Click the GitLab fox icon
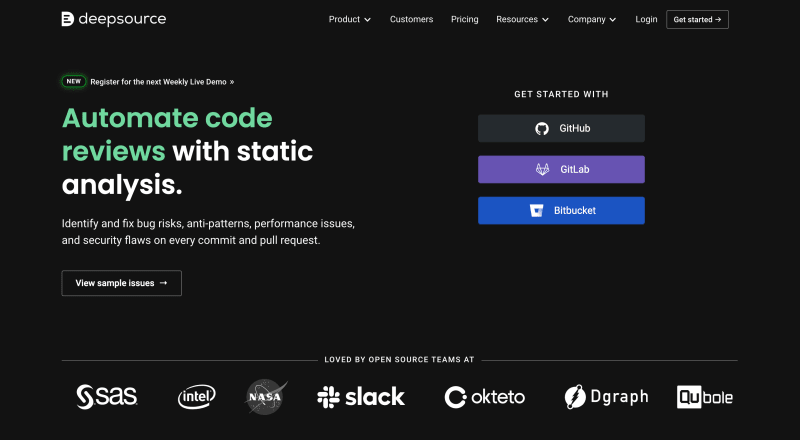Image resolution: width=800 pixels, height=440 pixels. tap(542, 169)
